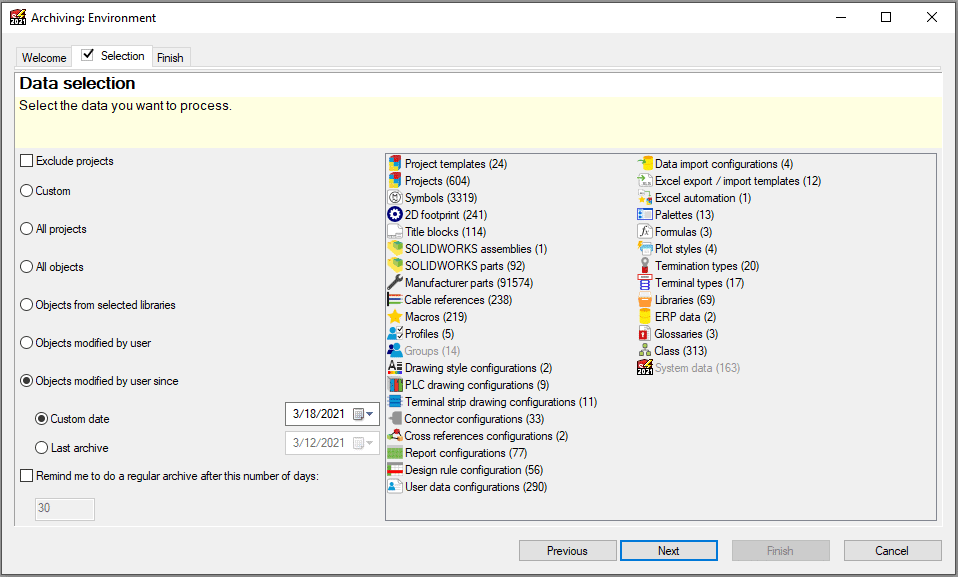Image resolution: width=958 pixels, height=577 pixels.
Task: Select the Formulas fx icon
Action: tap(645, 232)
